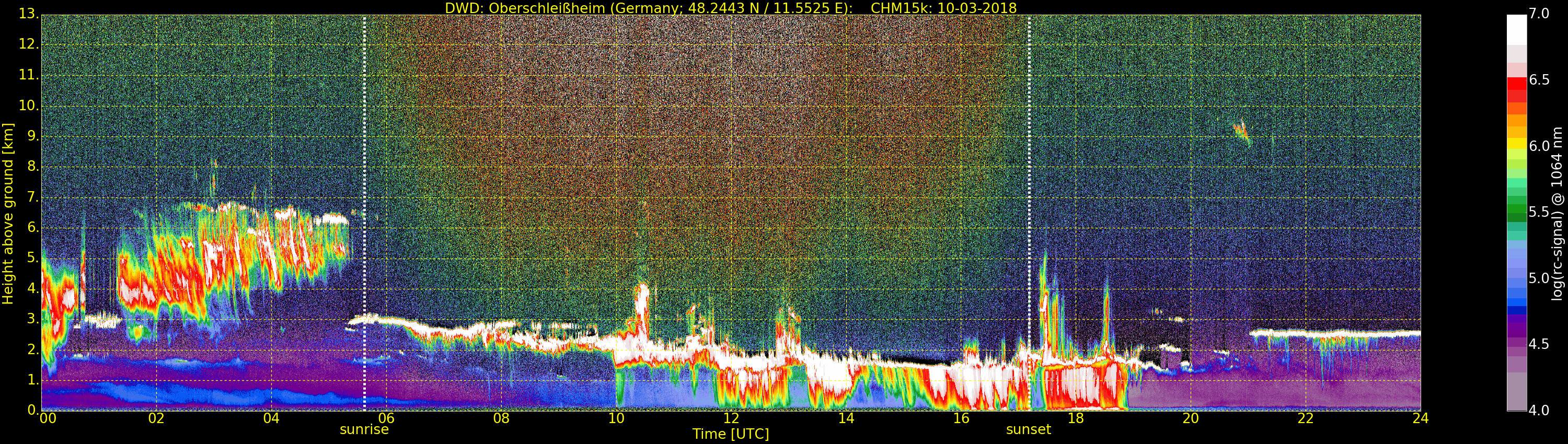This screenshot has width=1568, height=444.
Task: Click the colorbar '6.0' value label
Action: pyautogui.click(x=1539, y=146)
